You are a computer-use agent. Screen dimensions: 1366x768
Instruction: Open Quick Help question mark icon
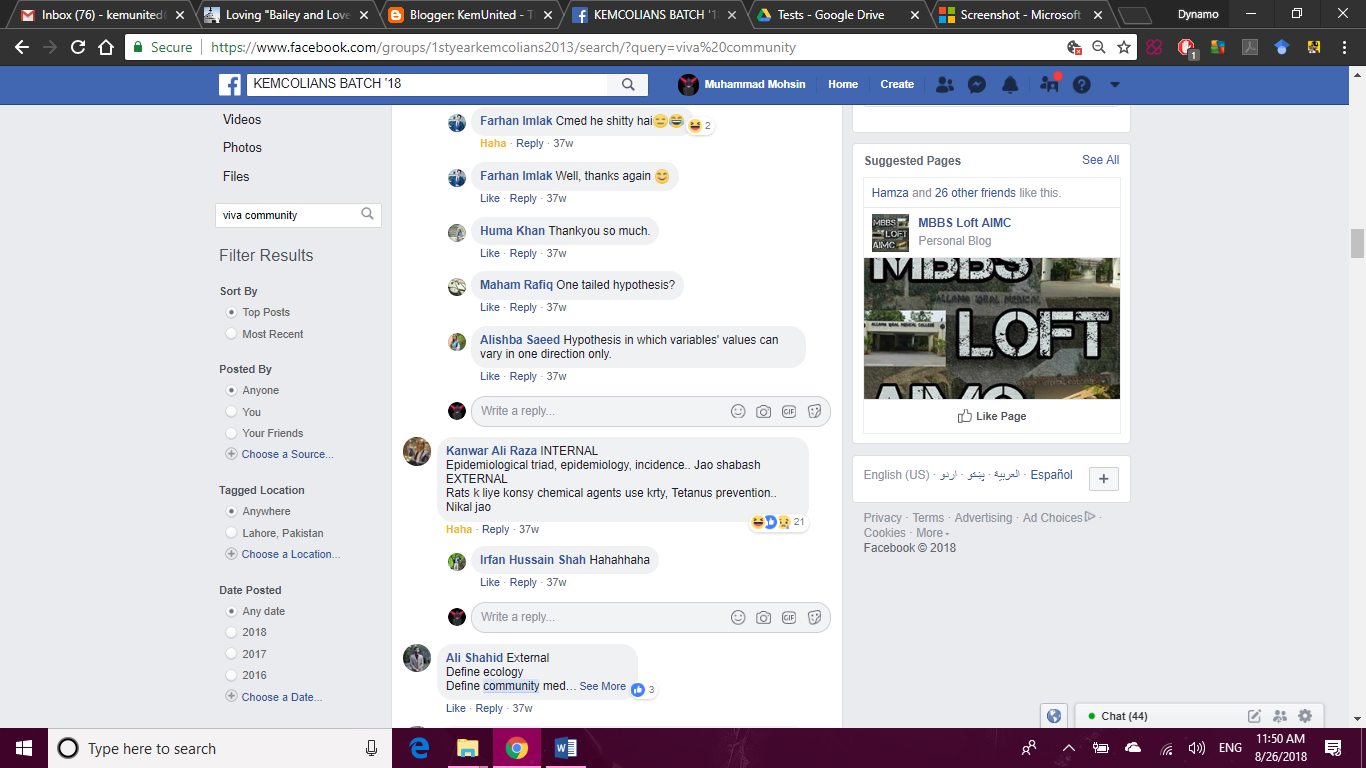point(1081,84)
